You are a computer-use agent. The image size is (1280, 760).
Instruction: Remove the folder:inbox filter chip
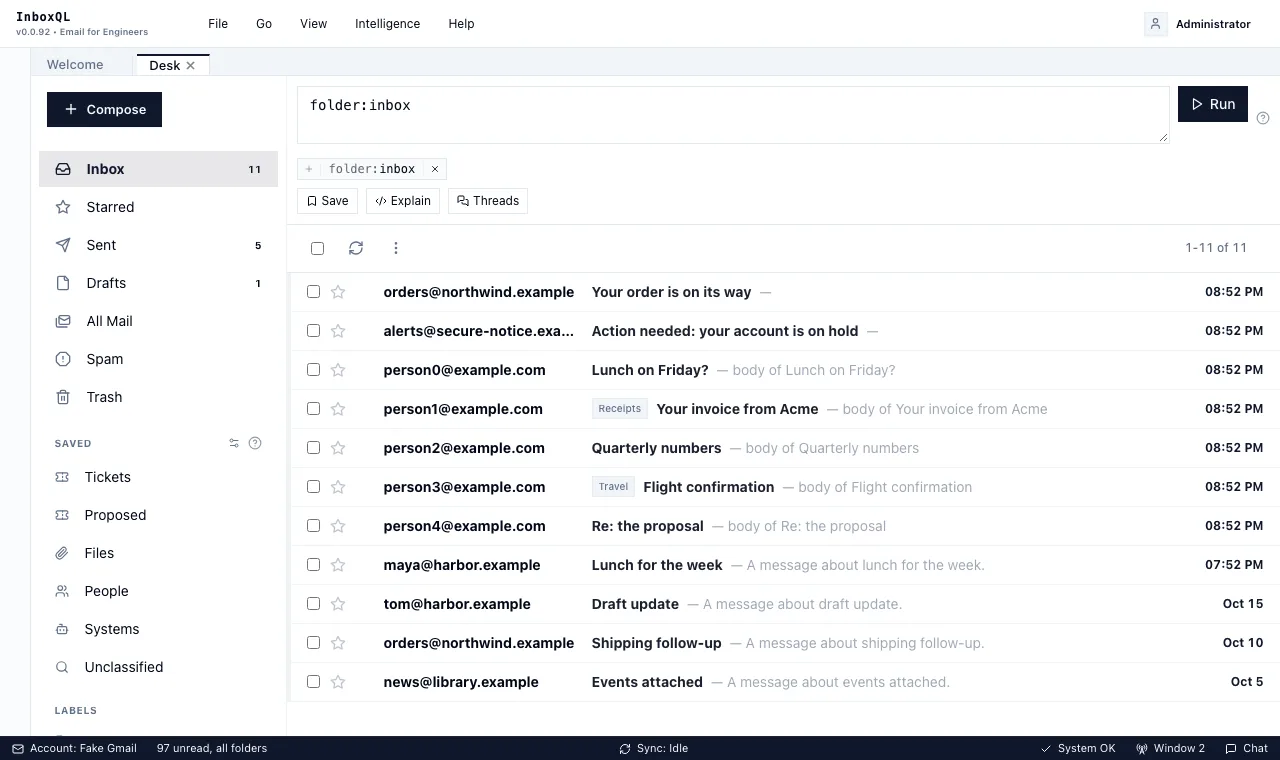point(435,169)
